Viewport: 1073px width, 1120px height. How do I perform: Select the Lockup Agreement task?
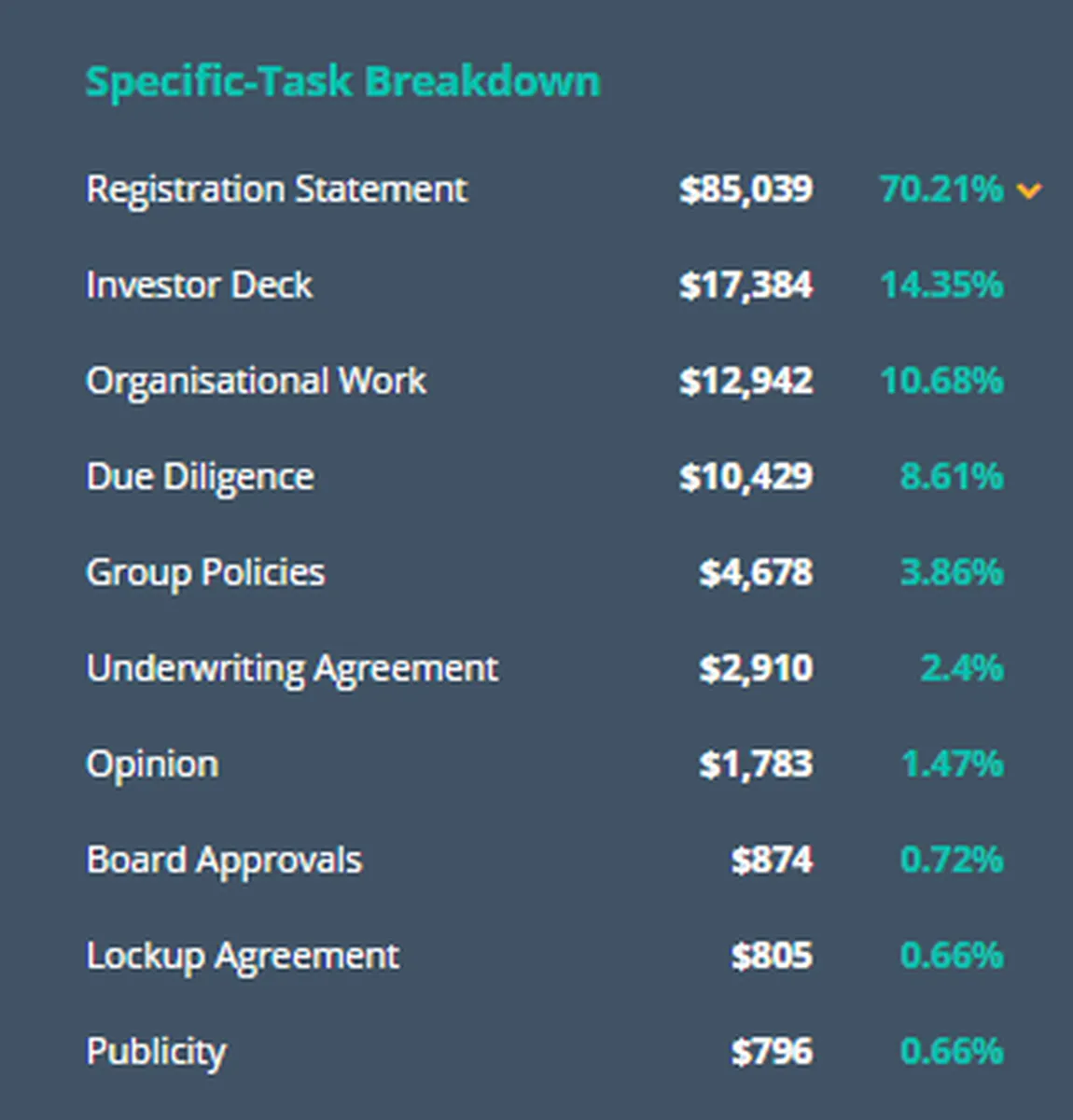click(243, 956)
